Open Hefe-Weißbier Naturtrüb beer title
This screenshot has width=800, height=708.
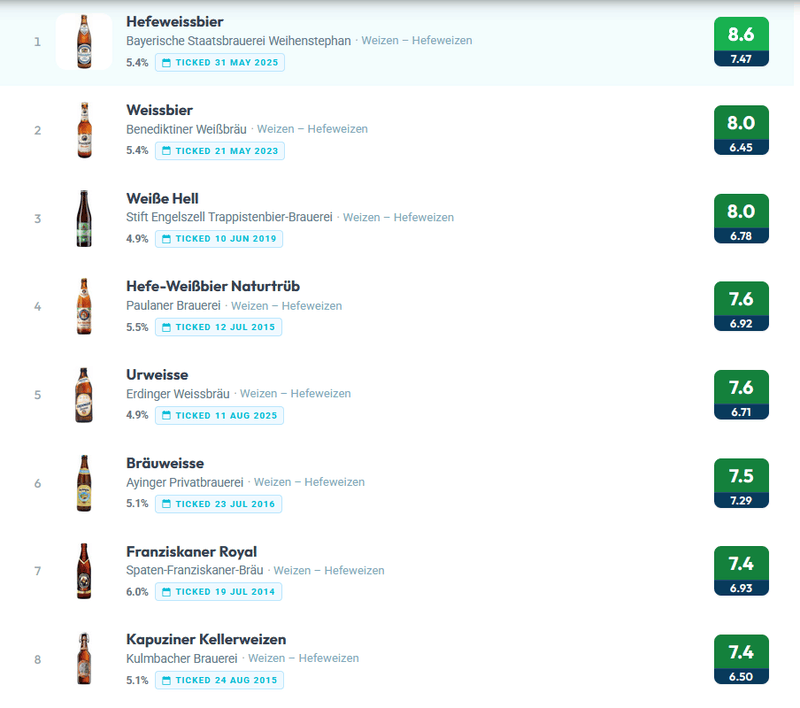(x=213, y=286)
